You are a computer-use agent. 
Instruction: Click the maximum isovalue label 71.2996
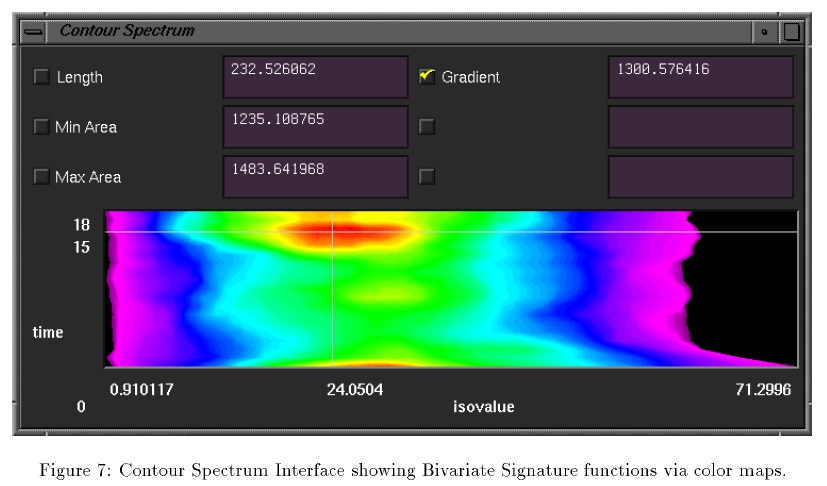pos(763,389)
